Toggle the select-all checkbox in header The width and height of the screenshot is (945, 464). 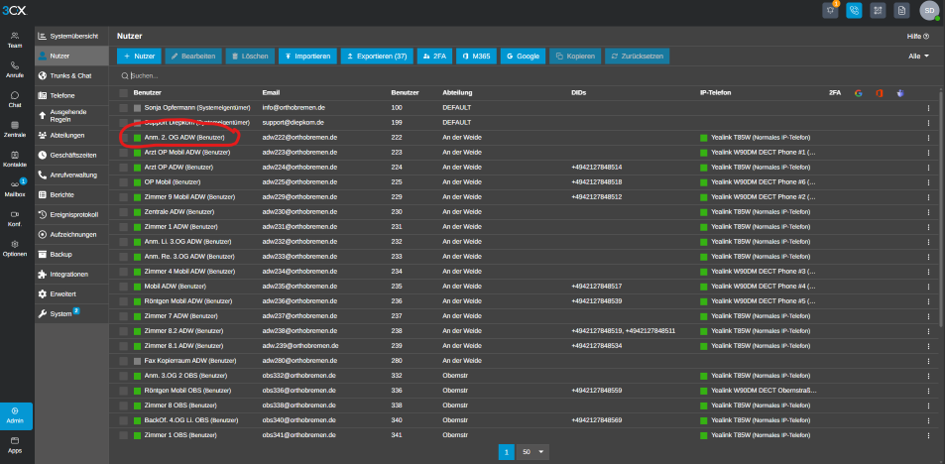124,93
